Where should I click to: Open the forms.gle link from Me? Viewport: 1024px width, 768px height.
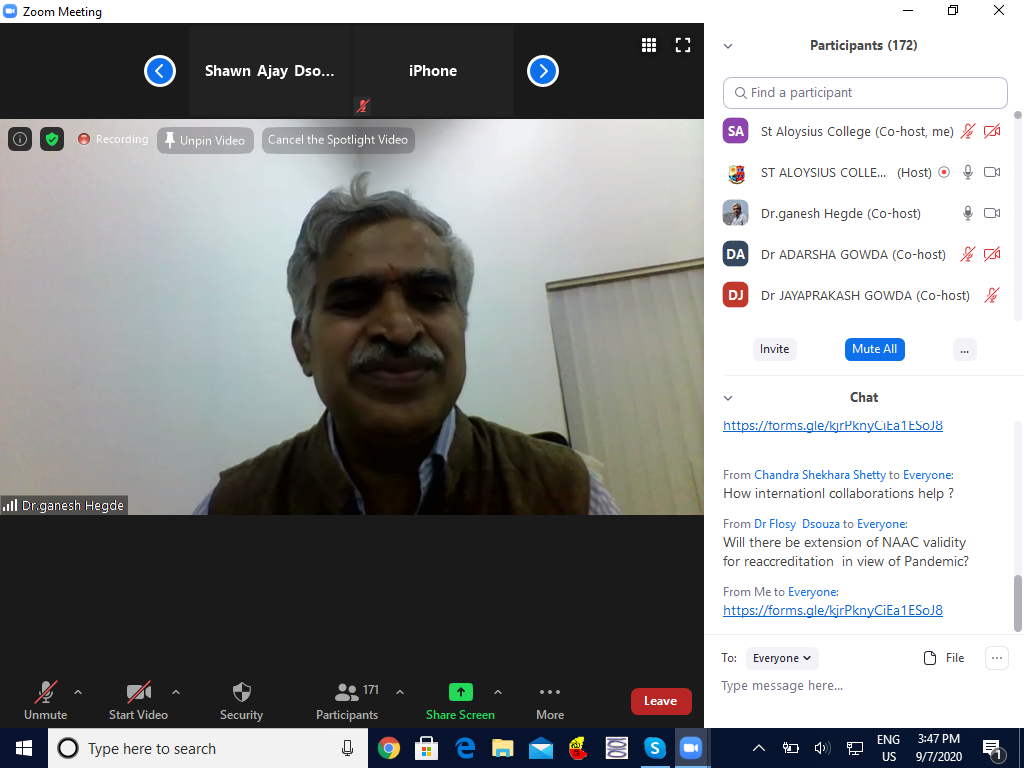(x=833, y=610)
